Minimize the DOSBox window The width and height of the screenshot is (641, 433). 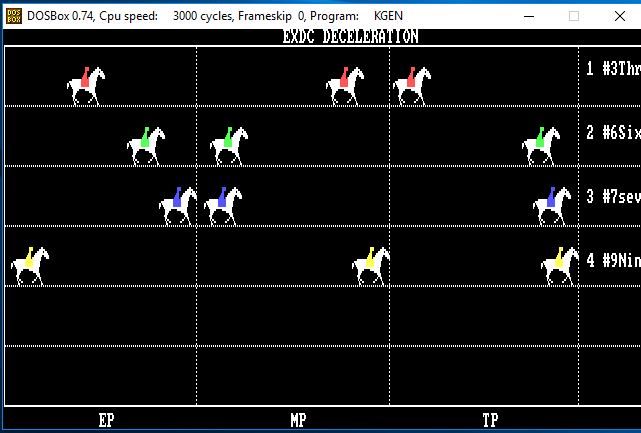(x=529, y=16)
